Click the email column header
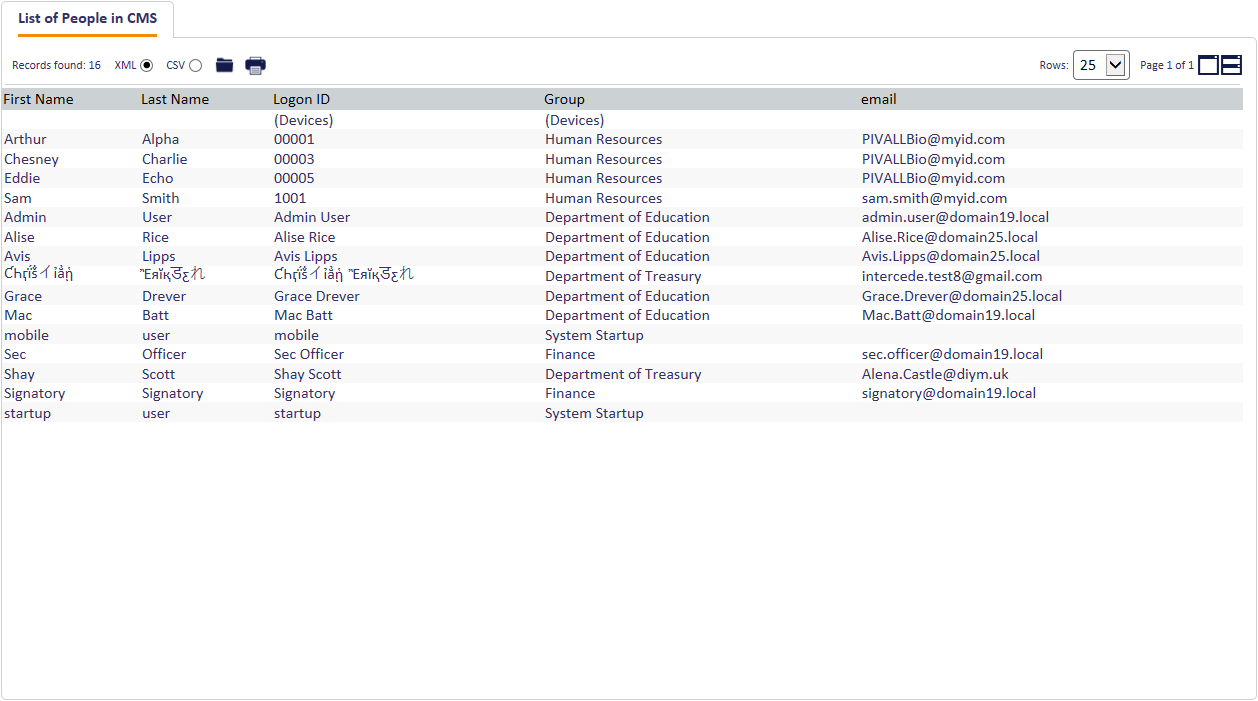This screenshot has width=1258, height=701. 878,99
